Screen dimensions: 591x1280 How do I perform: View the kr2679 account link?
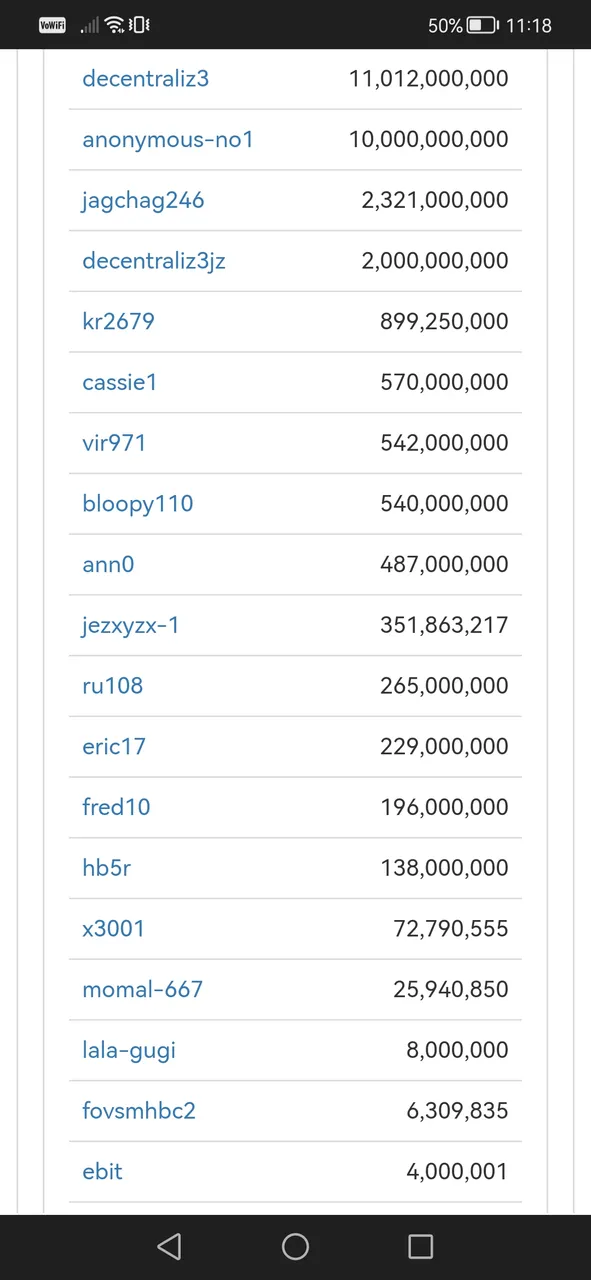coord(118,321)
